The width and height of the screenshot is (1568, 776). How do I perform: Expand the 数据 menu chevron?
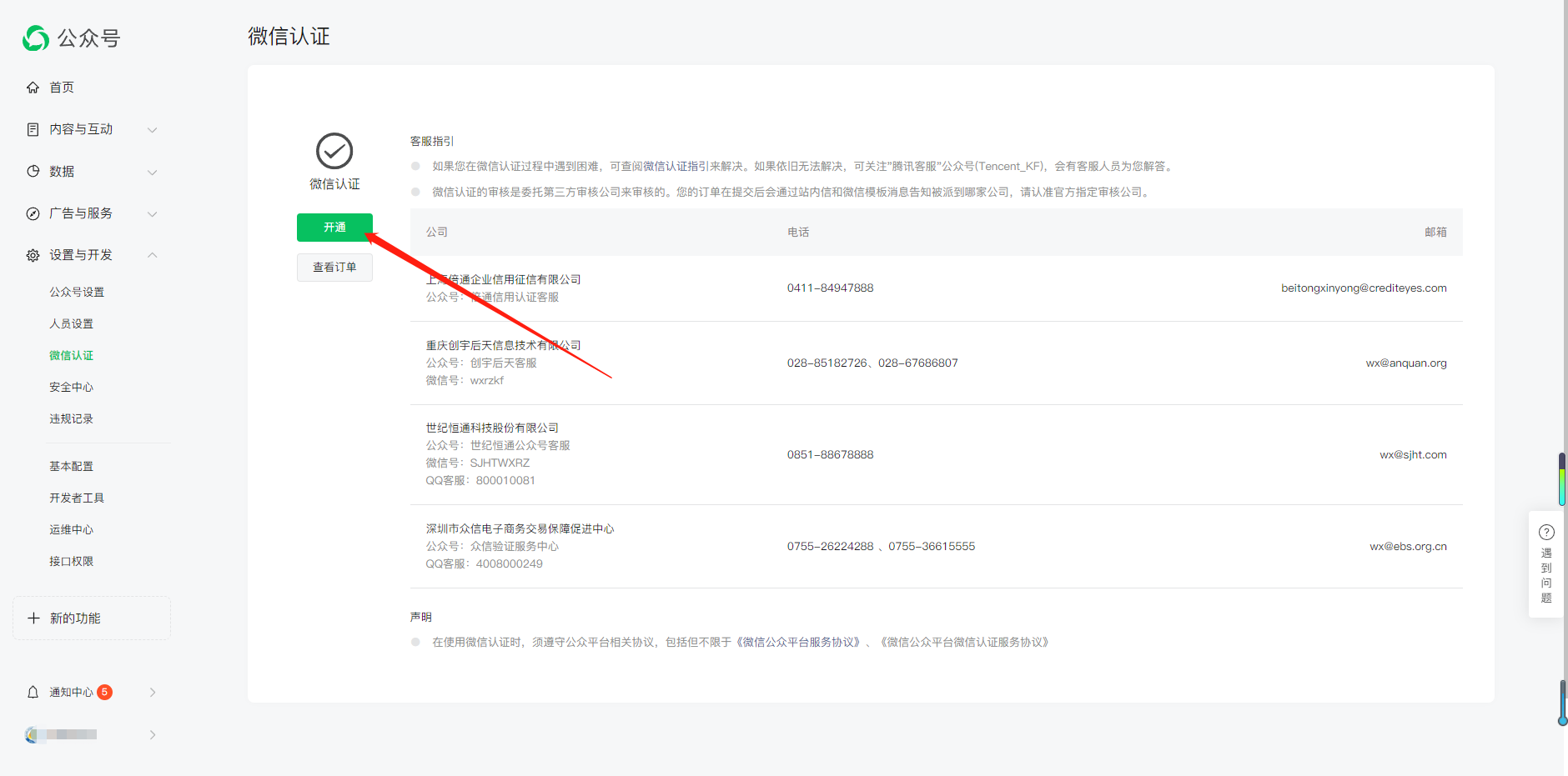153,173
